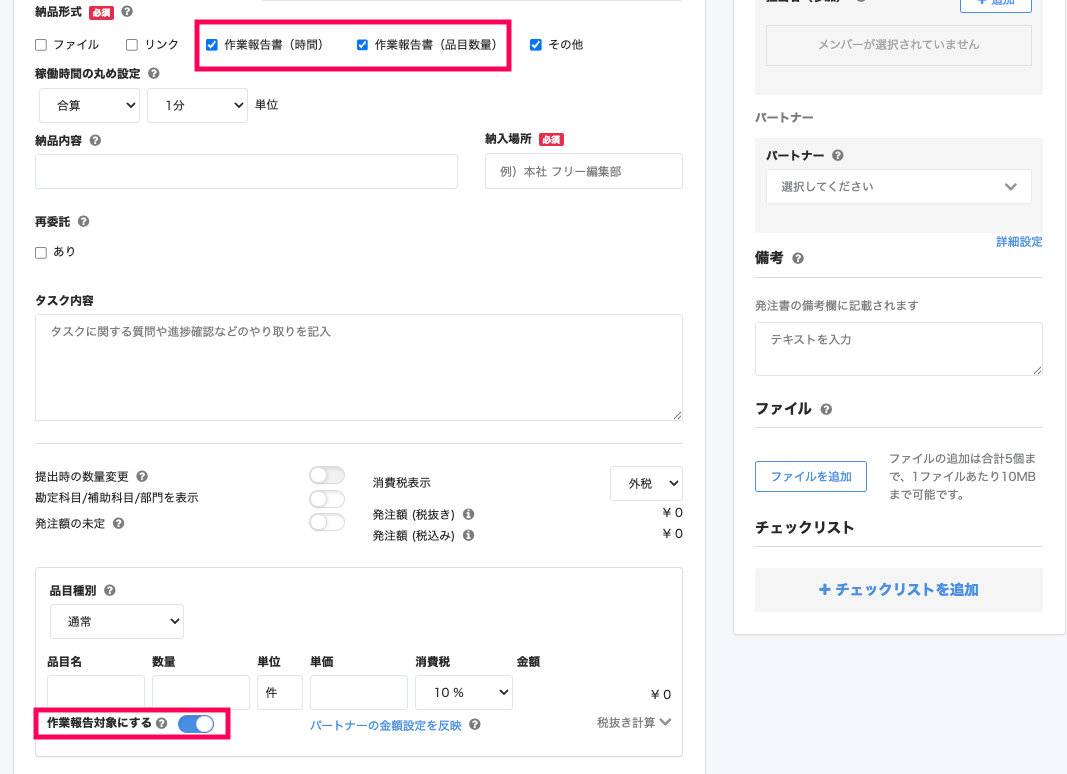Image resolution: width=1067 pixels, height=774 pixels.
Task: Toggle 勘定科目/補助科目/部門を表示 switch
Action: click(x=327, y=499)
